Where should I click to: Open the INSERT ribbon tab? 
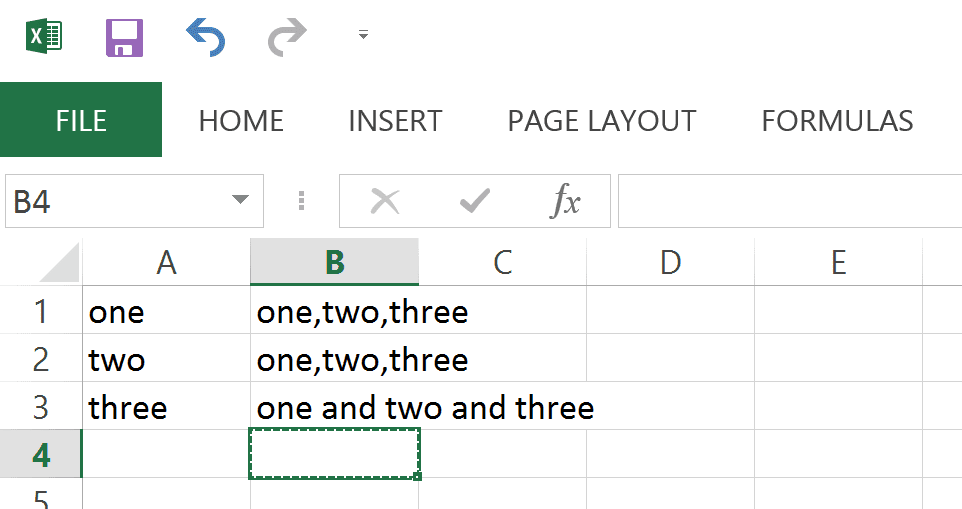click(395, 121)
